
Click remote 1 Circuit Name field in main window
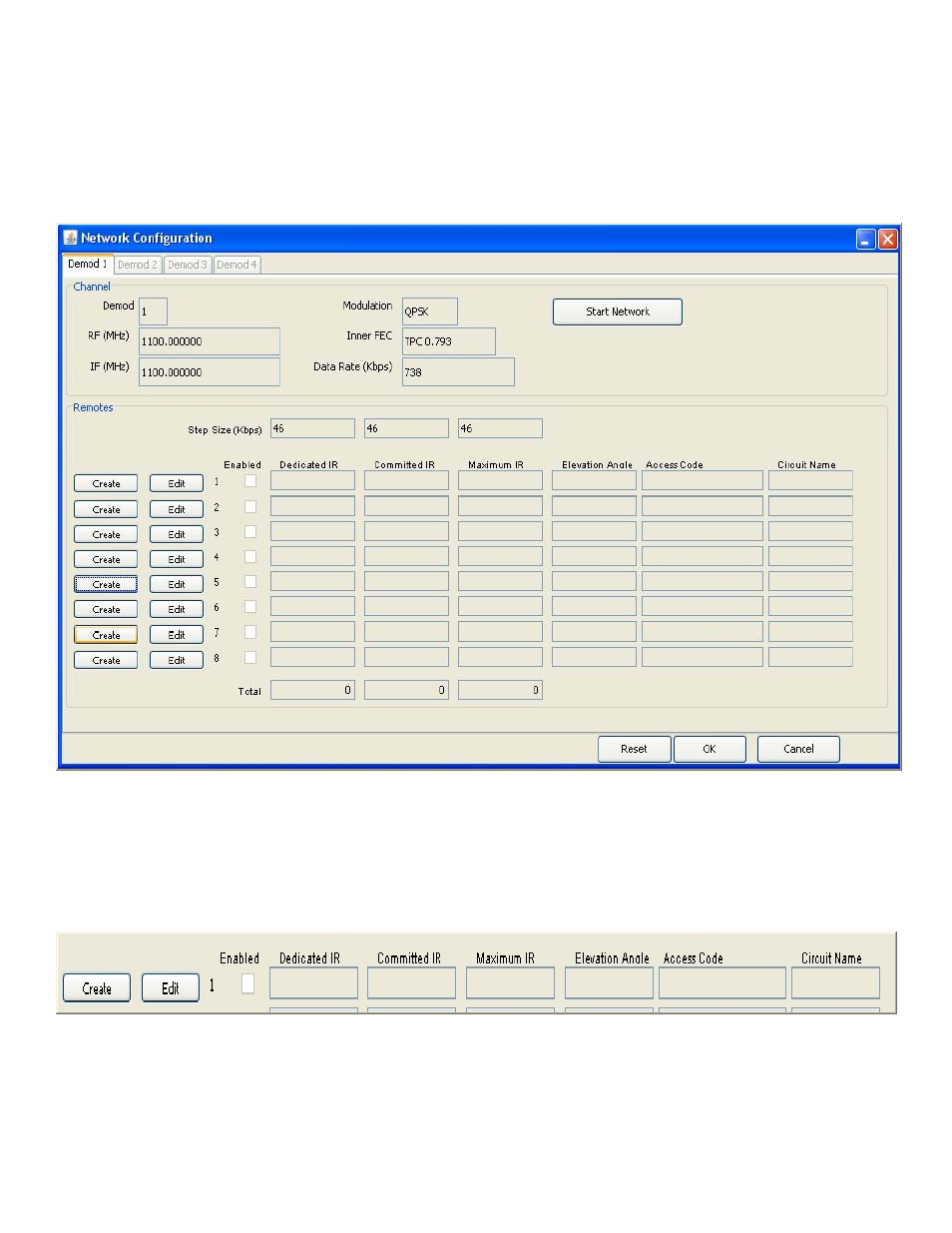point(810,480)
